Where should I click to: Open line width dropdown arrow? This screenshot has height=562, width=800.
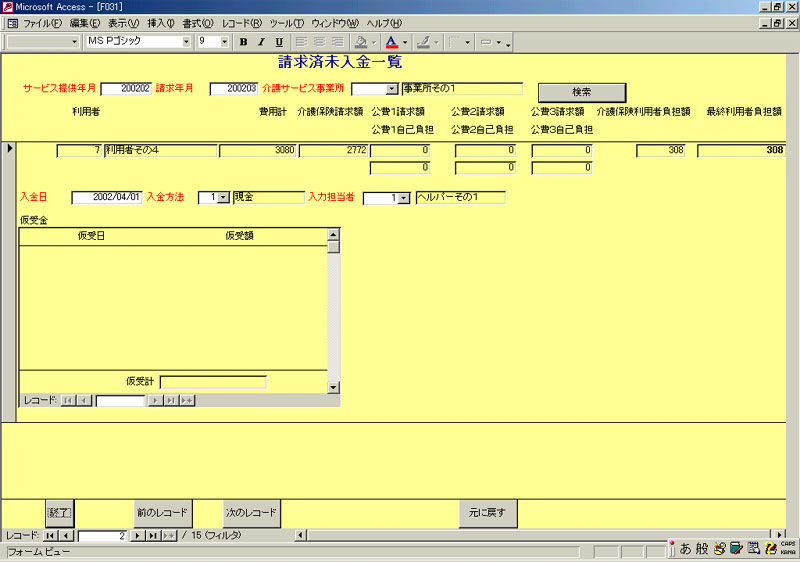(x=467, y=42)
